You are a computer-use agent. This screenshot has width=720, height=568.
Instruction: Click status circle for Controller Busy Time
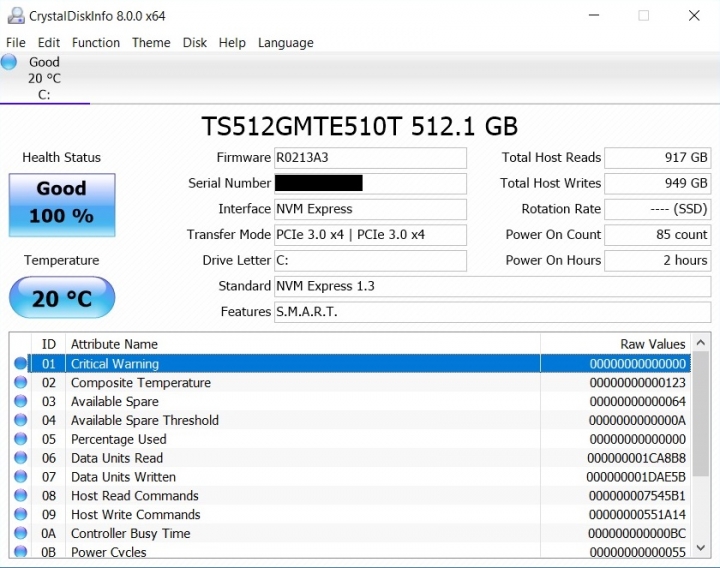coord(21,533)
